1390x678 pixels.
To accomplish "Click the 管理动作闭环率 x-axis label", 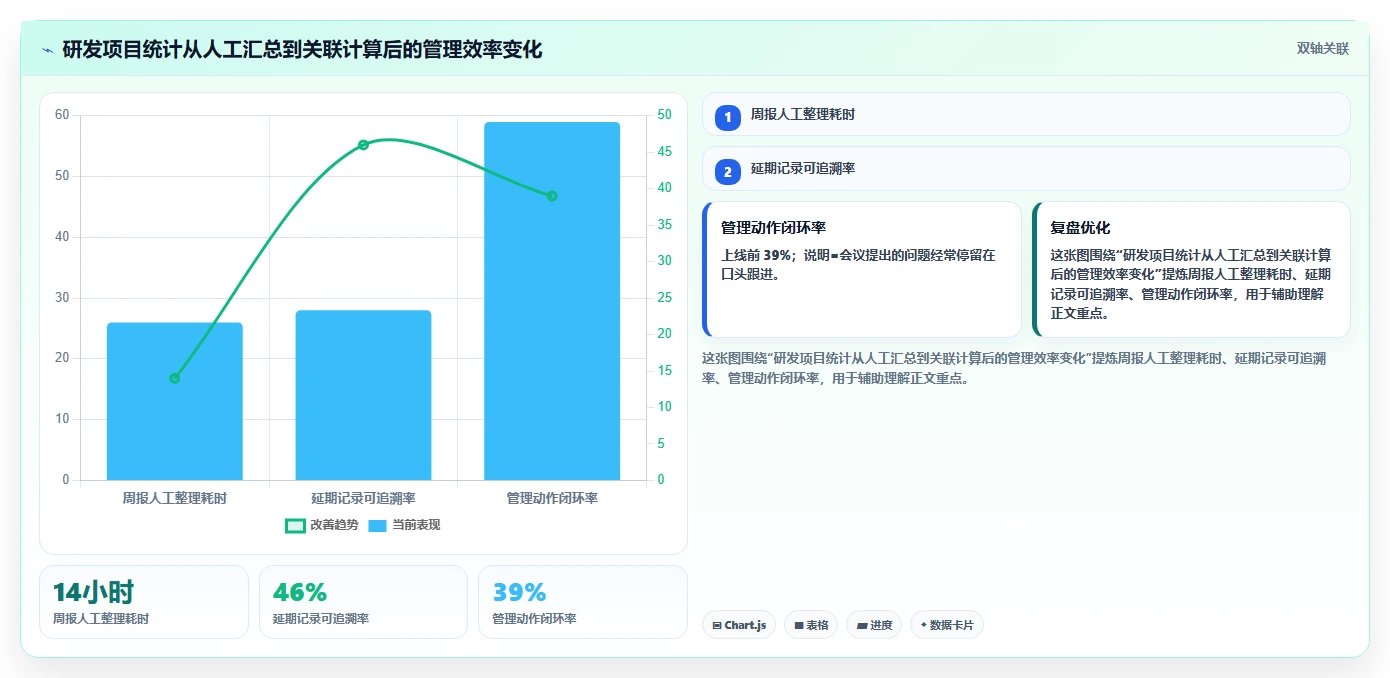I will click(552, 498).
